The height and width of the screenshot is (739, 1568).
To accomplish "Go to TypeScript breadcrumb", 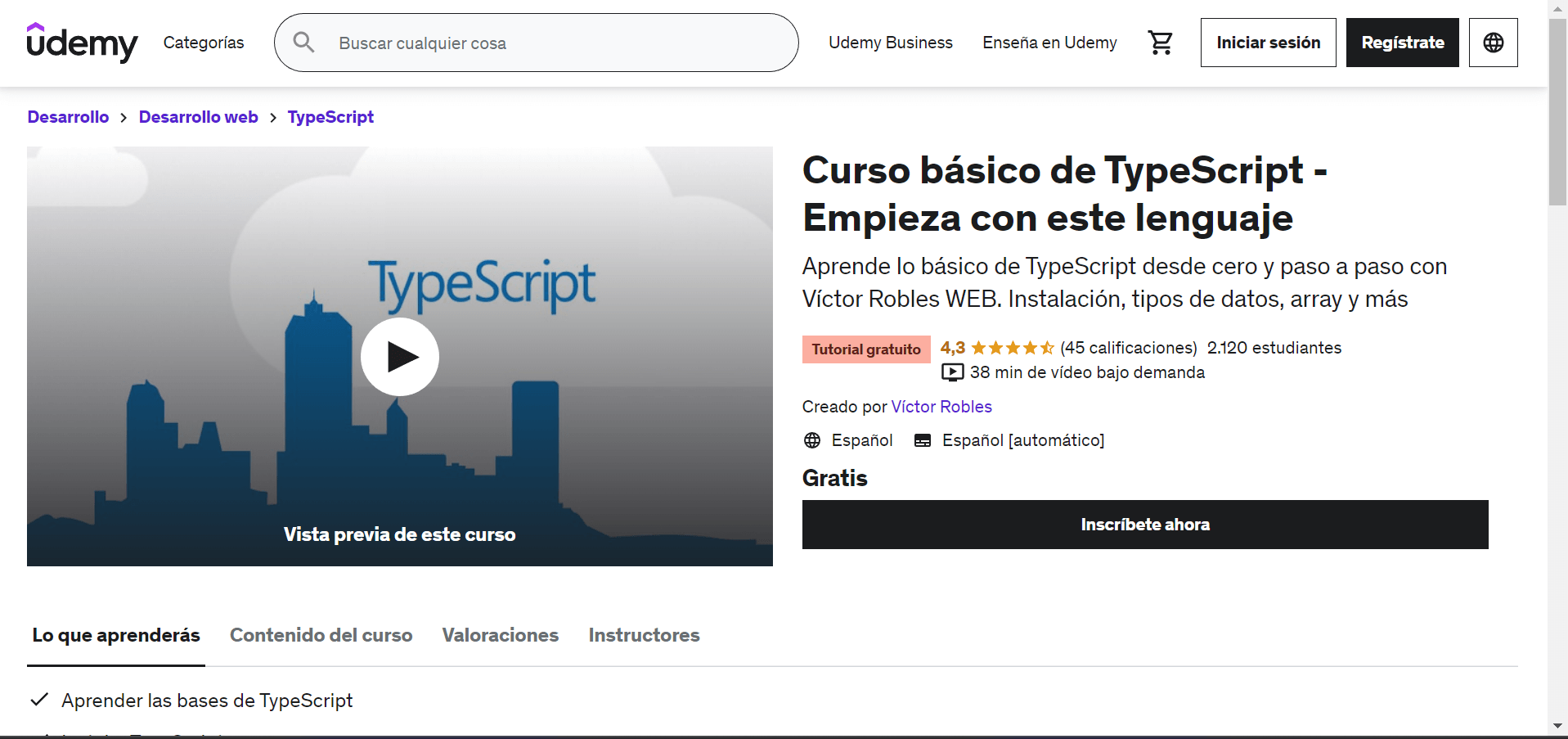I will point(330,117).
